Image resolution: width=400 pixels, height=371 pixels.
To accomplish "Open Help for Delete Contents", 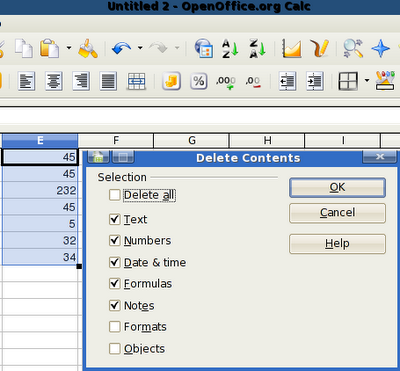I will pyautogui.click(x=337, y=244).
